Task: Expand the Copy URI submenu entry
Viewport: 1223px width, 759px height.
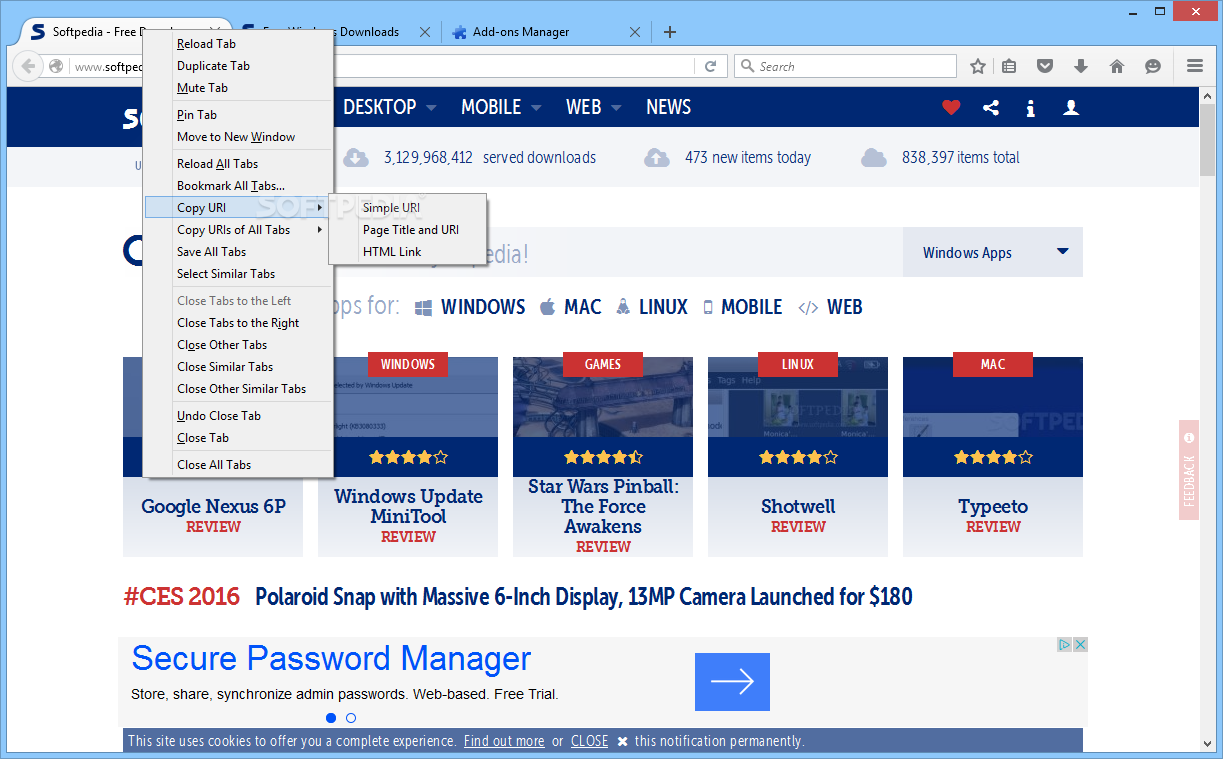Action: coord(238,208)
